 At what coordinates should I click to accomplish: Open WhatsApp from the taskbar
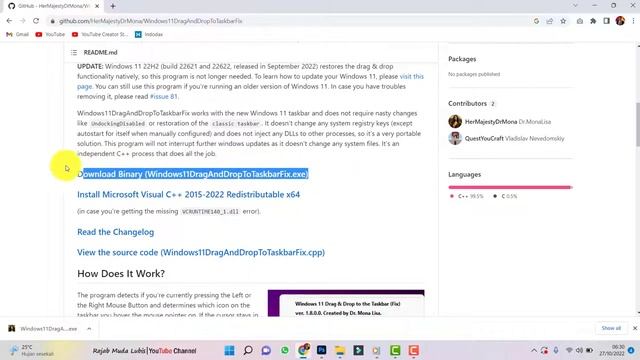[x=285, y=350]
